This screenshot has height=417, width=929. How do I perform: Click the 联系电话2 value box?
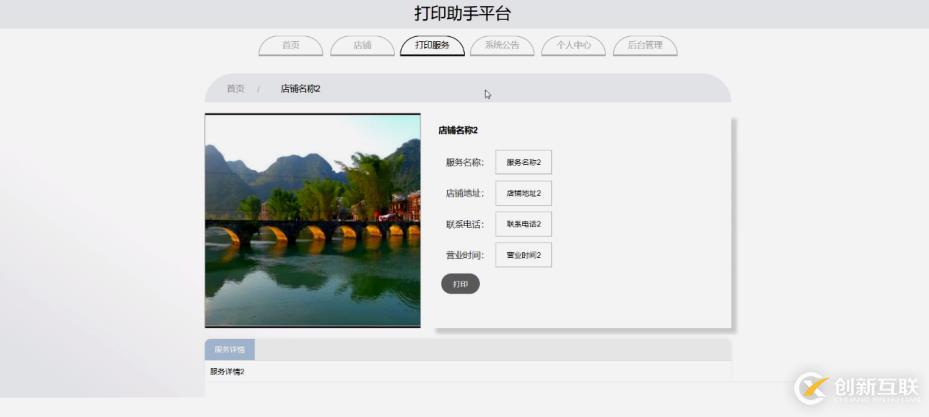pyautogui.click(x=523, y=224)
